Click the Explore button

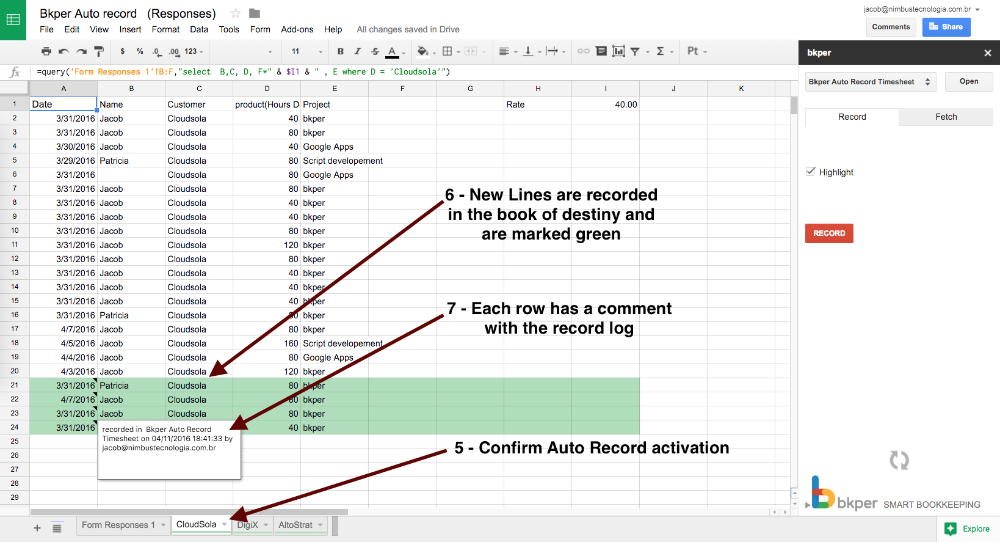pyautogui.click(x=967, y=529)
